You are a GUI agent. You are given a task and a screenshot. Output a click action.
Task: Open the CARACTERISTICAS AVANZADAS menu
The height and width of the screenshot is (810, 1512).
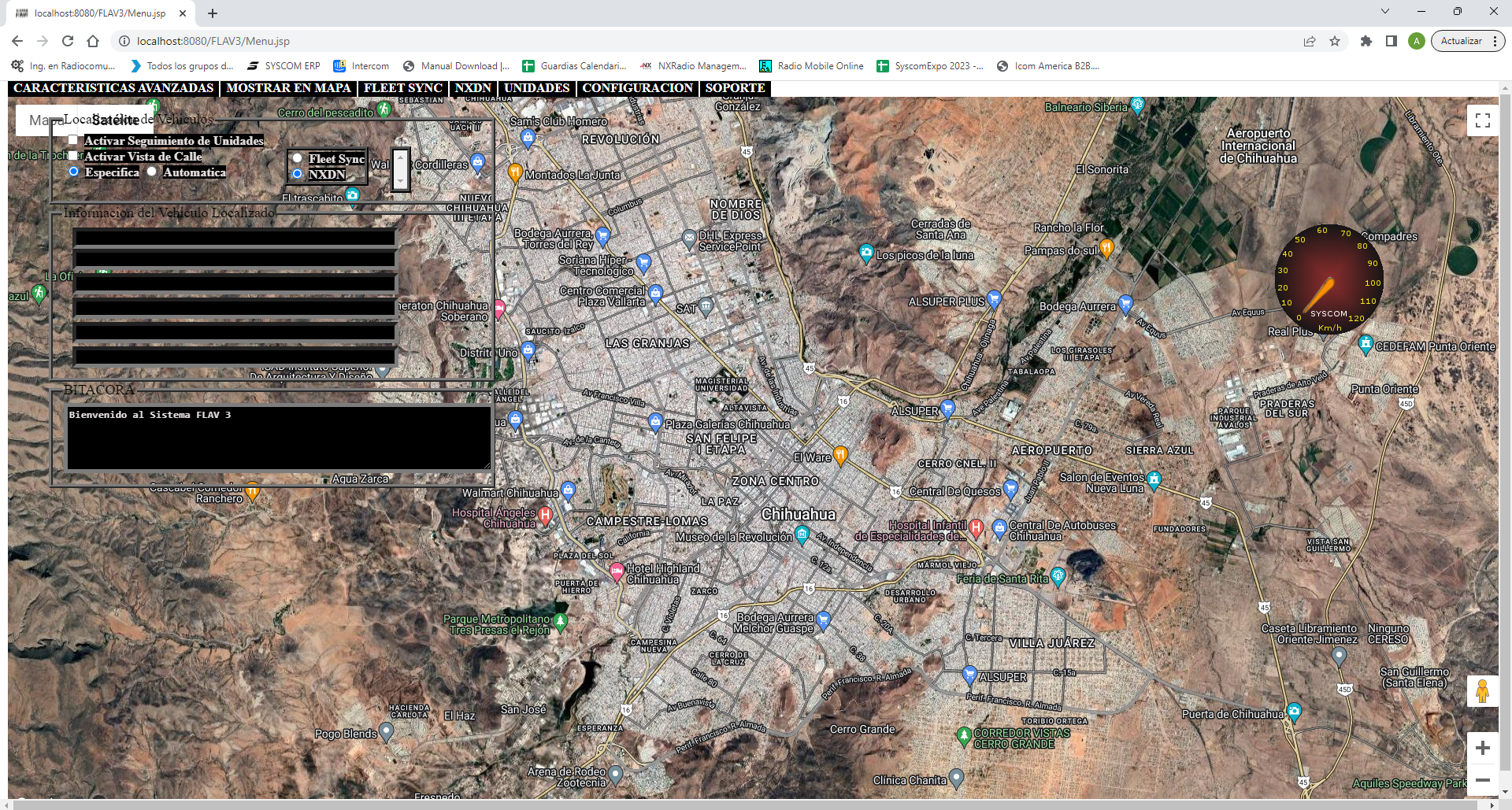[113, 88]
